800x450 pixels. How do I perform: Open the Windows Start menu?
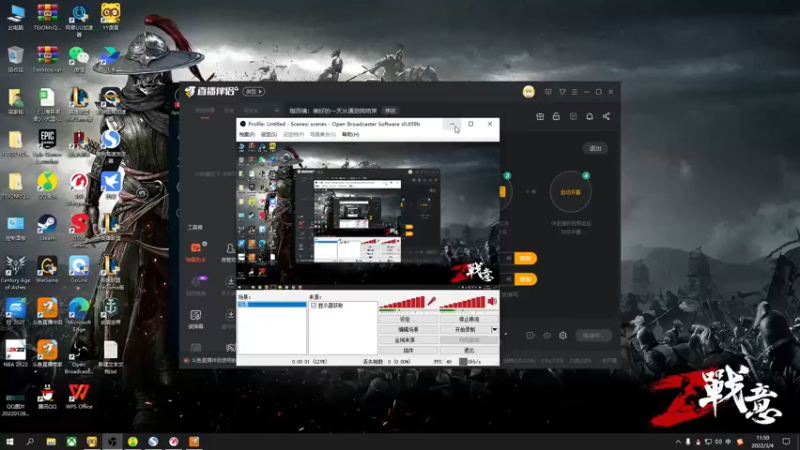(x=9, y=441)
